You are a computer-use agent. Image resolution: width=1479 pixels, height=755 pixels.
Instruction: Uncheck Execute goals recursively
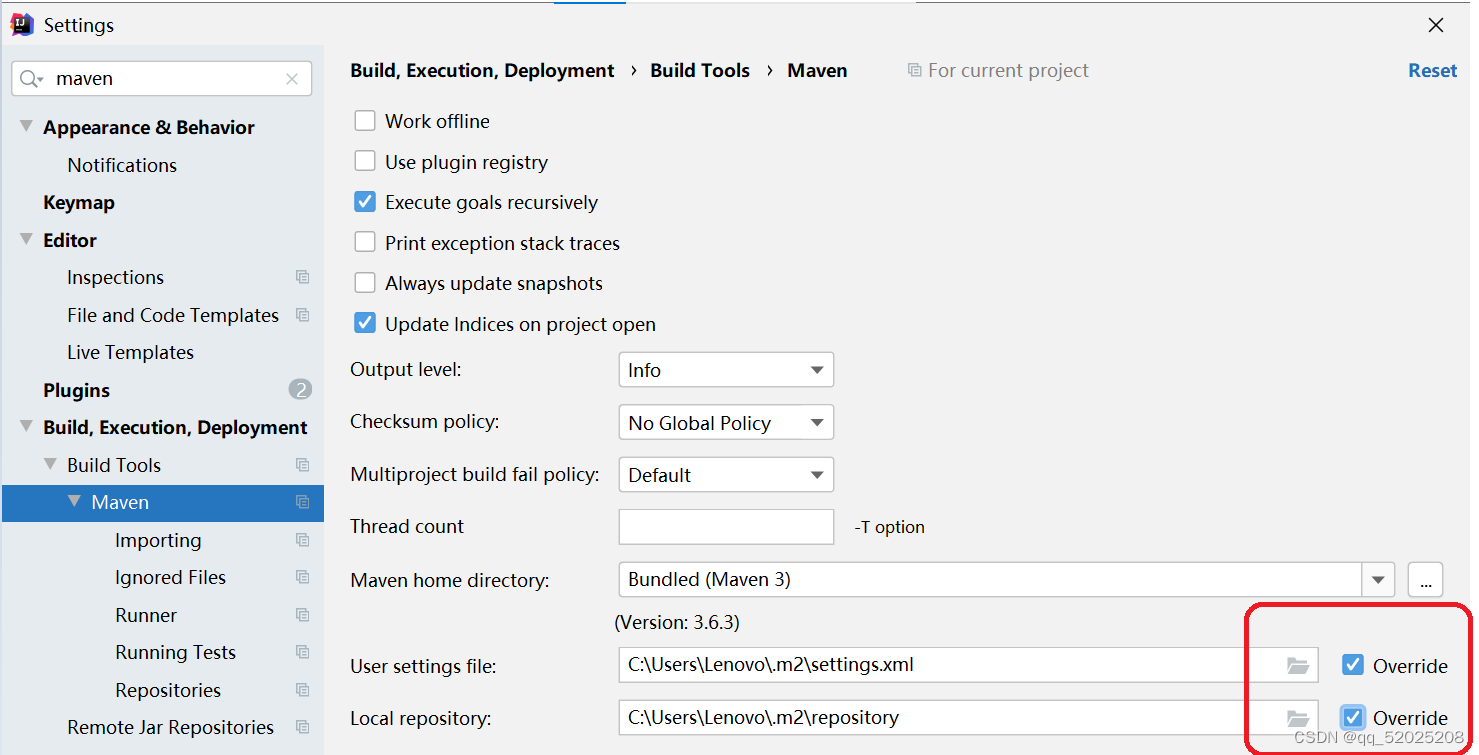[x=365, y=202]
